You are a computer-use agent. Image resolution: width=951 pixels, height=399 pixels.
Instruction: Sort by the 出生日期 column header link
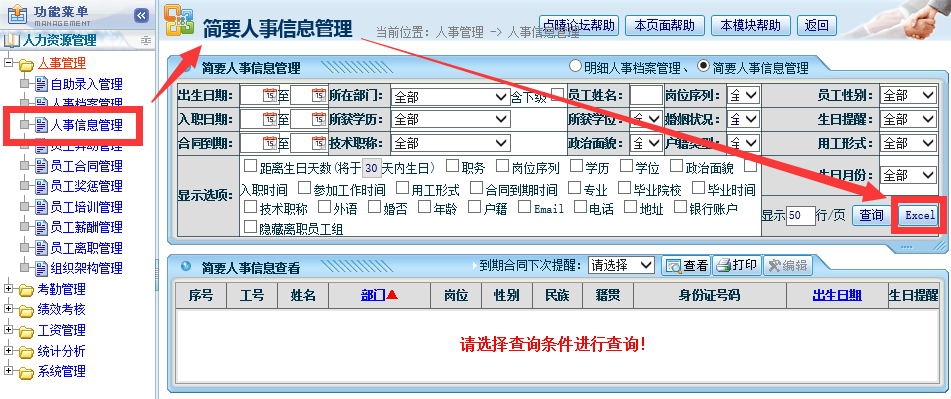point(837,295)
